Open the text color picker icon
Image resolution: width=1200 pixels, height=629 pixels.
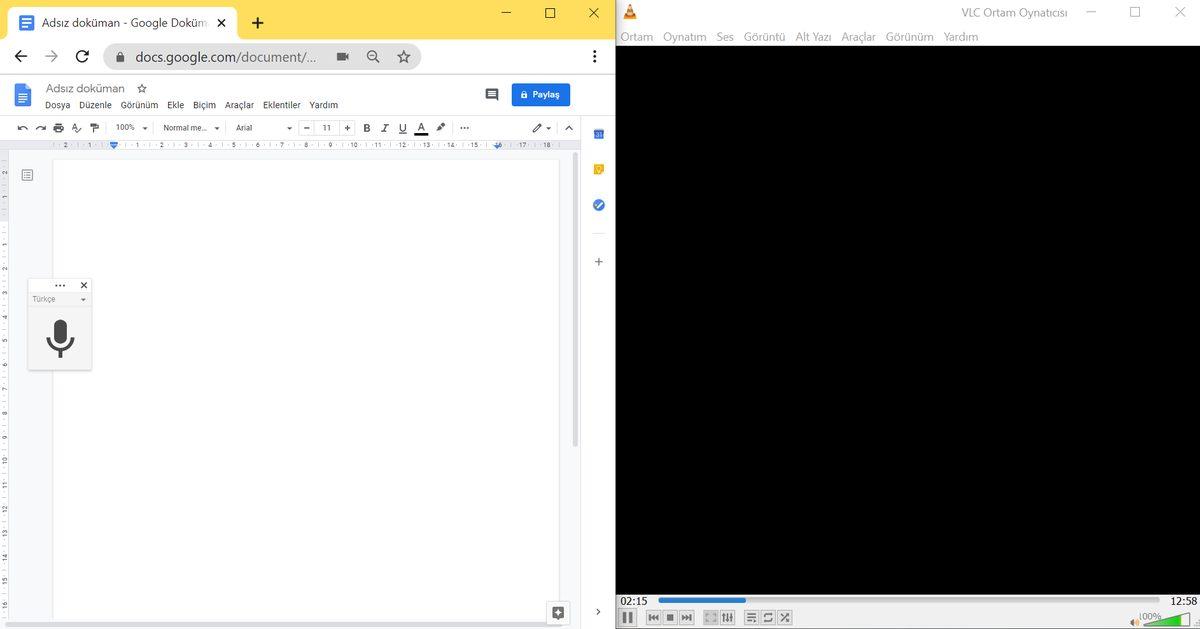421,128
